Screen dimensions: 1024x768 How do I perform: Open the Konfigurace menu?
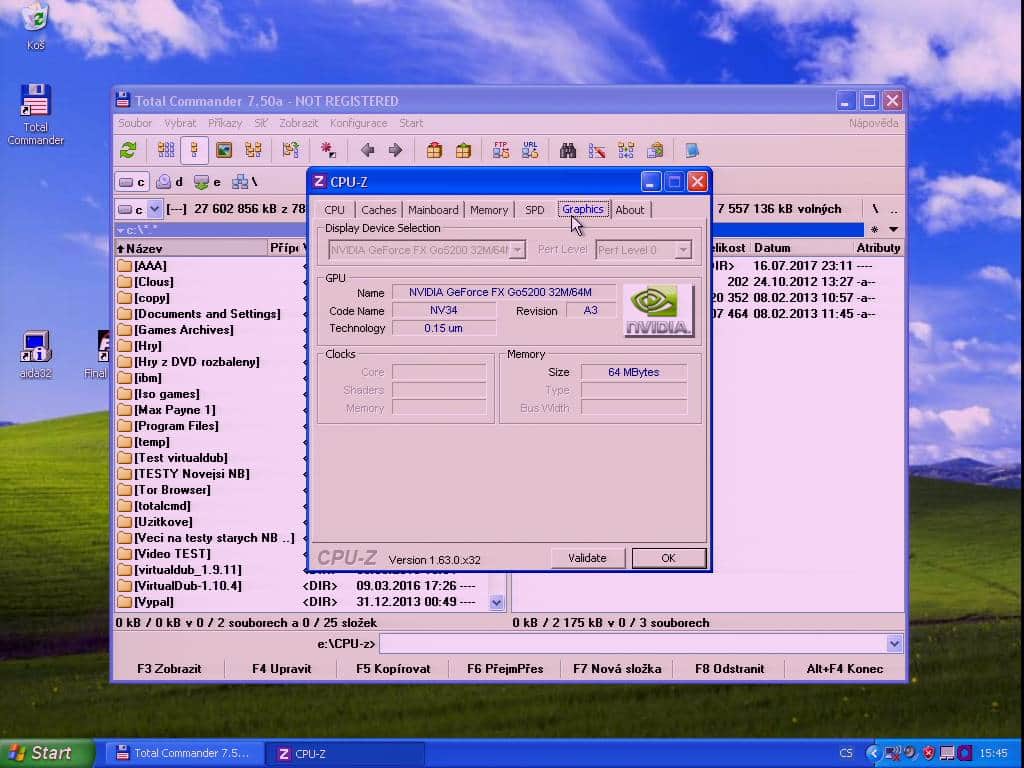[358, 123]
